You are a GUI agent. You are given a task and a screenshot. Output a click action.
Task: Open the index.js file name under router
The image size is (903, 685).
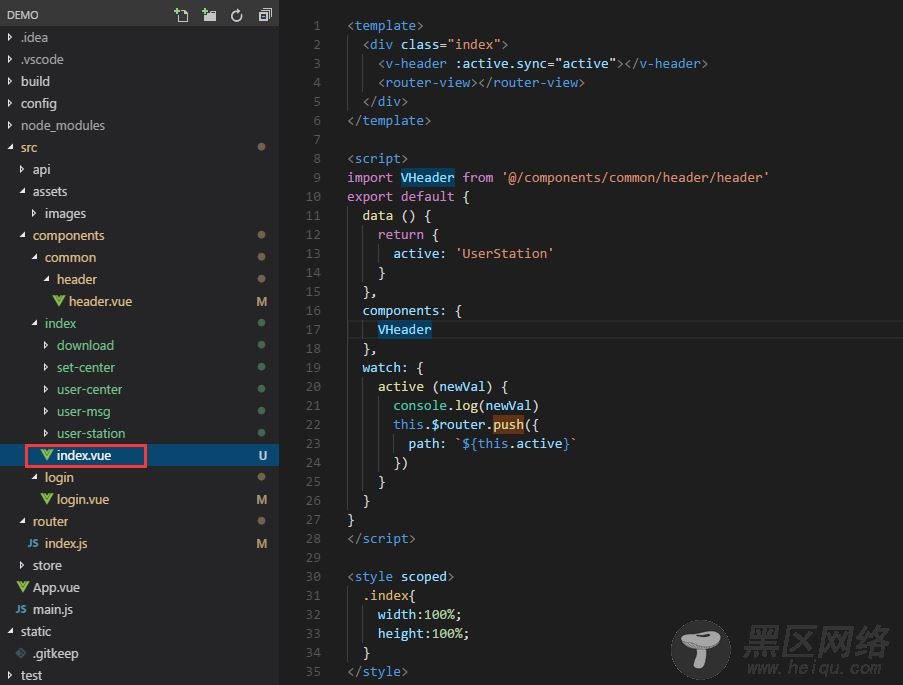tap(66, 543)
